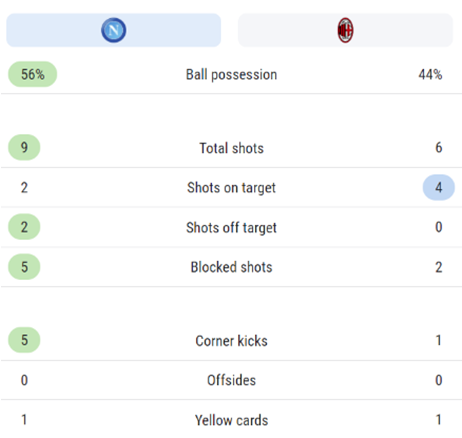Click Milan's blue 4 shots on target badge
Viewport: 462px width, 438px height.
coord(439,187)
